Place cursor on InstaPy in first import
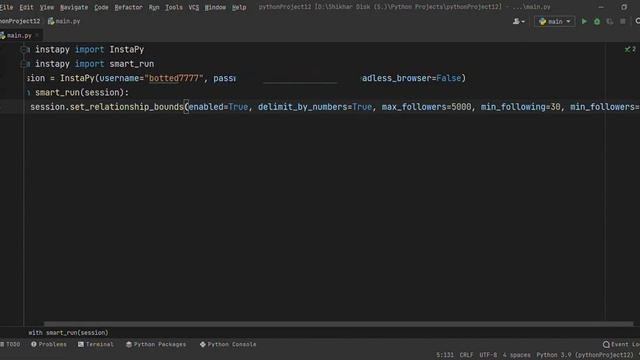 (127, 50)
